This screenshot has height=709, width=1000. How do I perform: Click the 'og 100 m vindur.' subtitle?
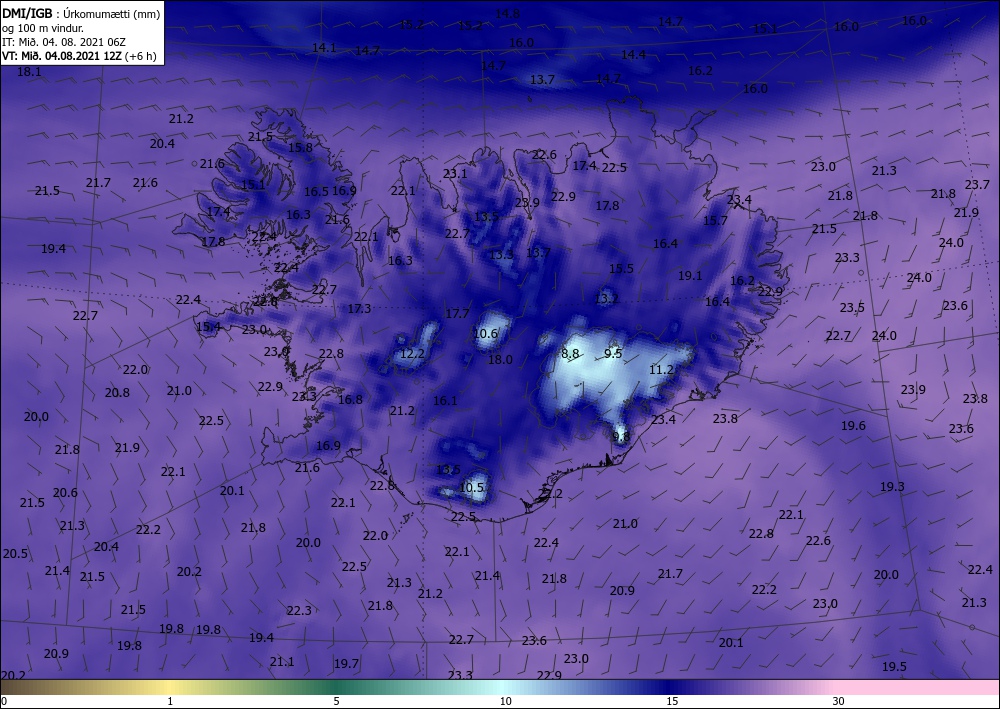click(43, 28)
